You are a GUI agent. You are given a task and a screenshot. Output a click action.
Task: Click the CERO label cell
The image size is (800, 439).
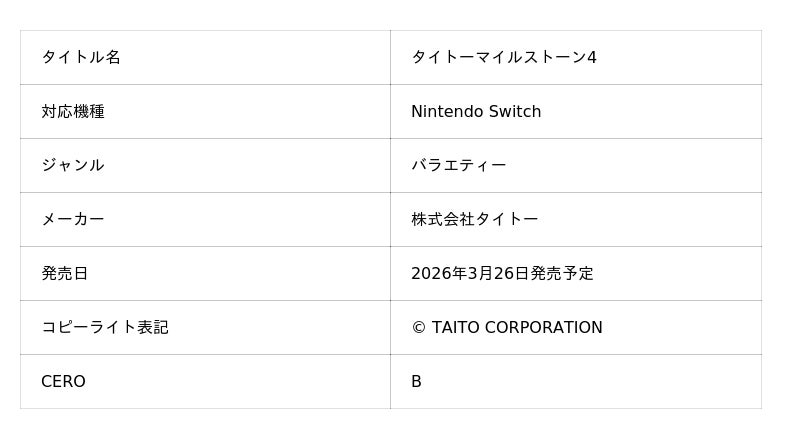(x=63, y=382)
